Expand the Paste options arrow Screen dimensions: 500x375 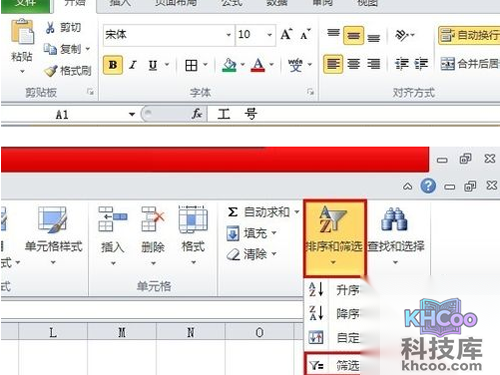pos(22,71)
